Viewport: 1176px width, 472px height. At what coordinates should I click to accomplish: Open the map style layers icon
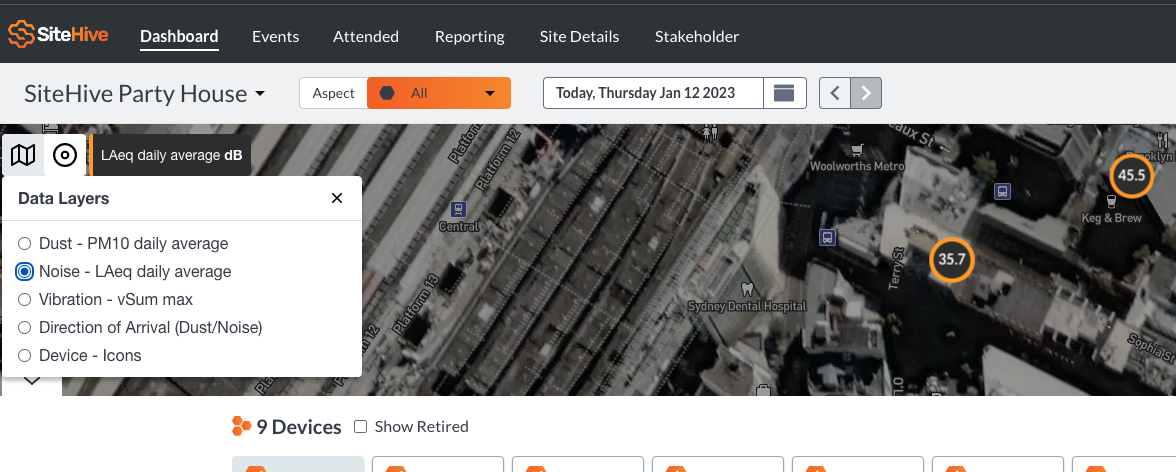(x=23, y=155)
